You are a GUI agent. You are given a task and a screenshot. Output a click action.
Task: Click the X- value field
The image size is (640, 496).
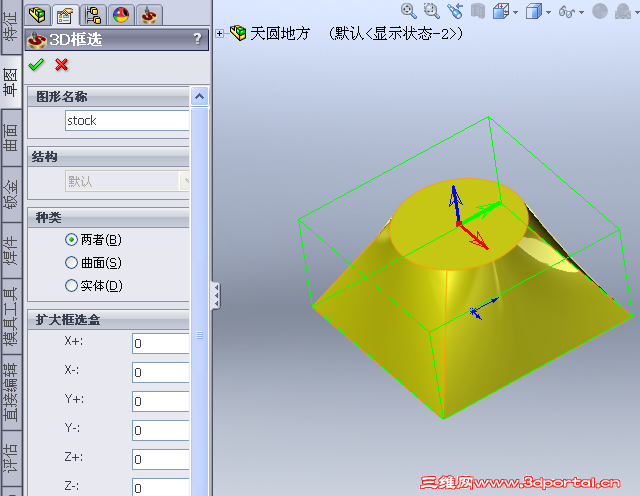[x=160, y=372]
